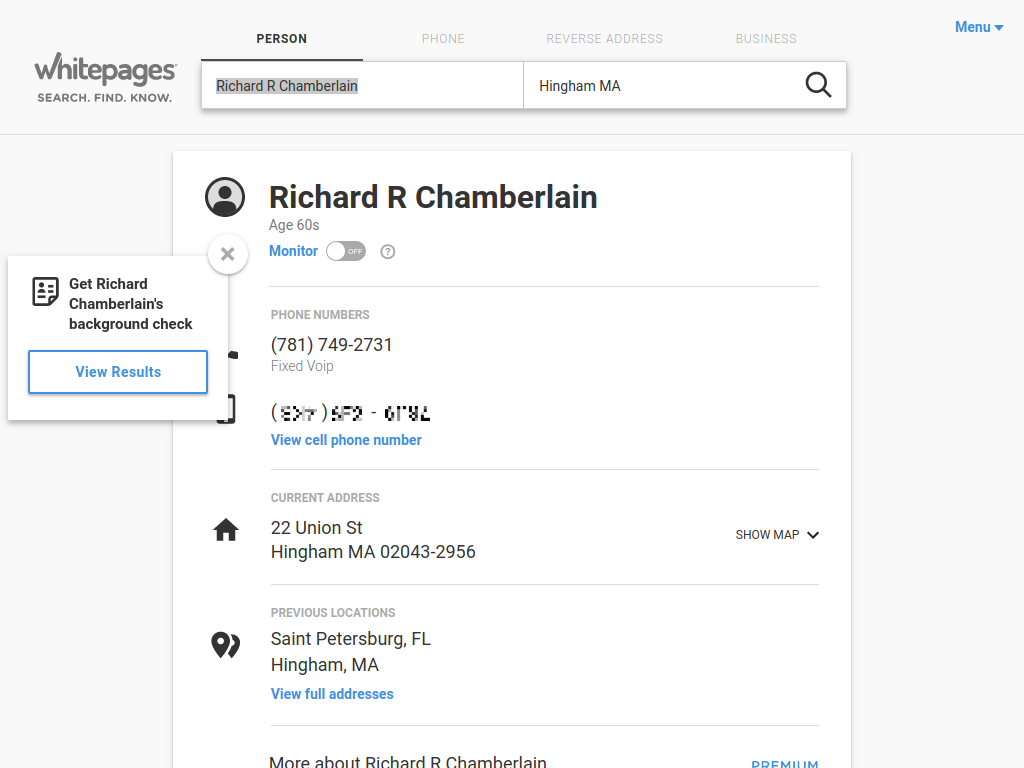Image resolution: width=1024 pixels, height=768 pixels.
Task: Click the map pins previous locations icon
Action: coord(226,645)
